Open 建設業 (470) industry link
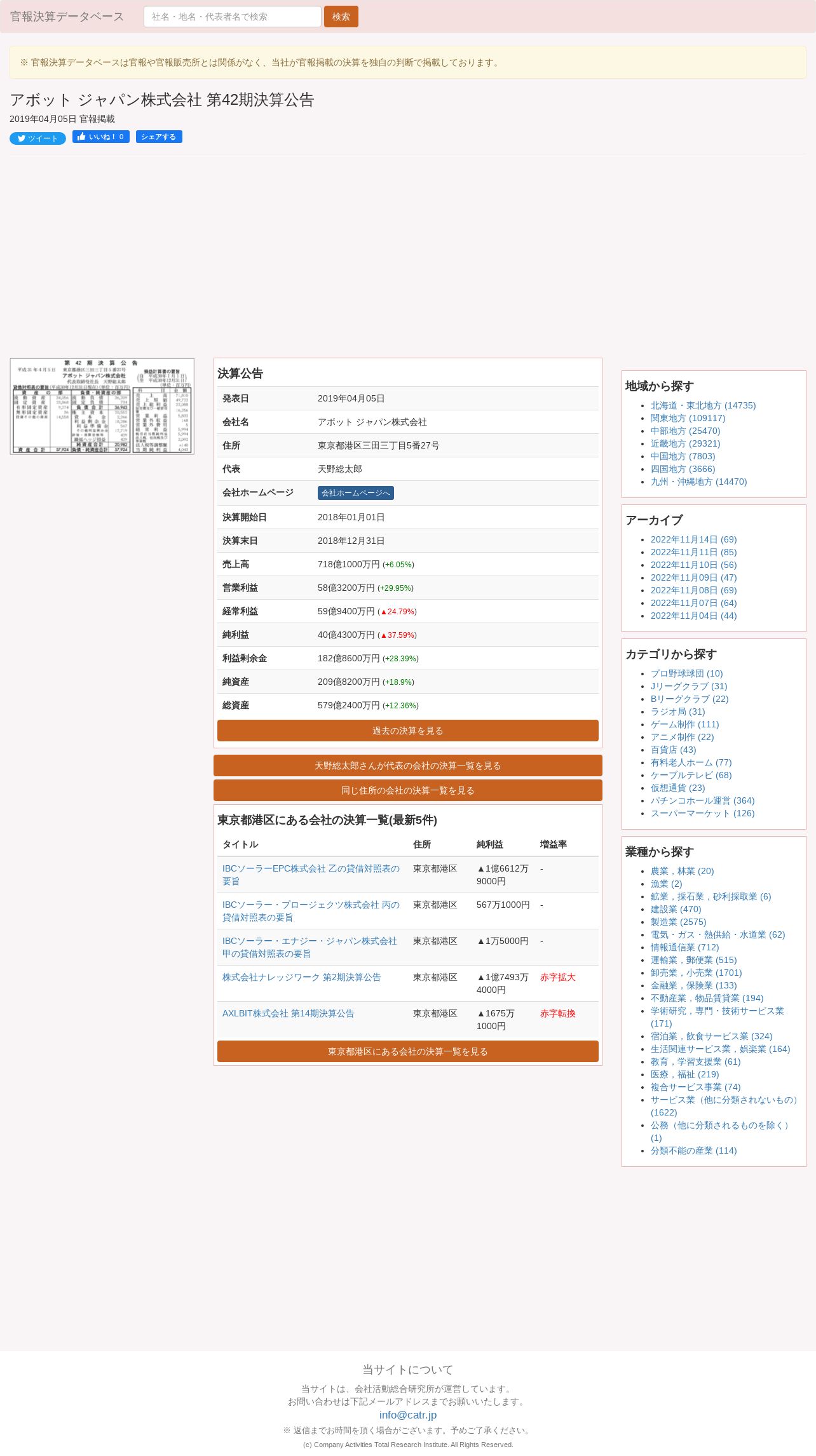Screen dimensions: 816x1456 point(676,909)
